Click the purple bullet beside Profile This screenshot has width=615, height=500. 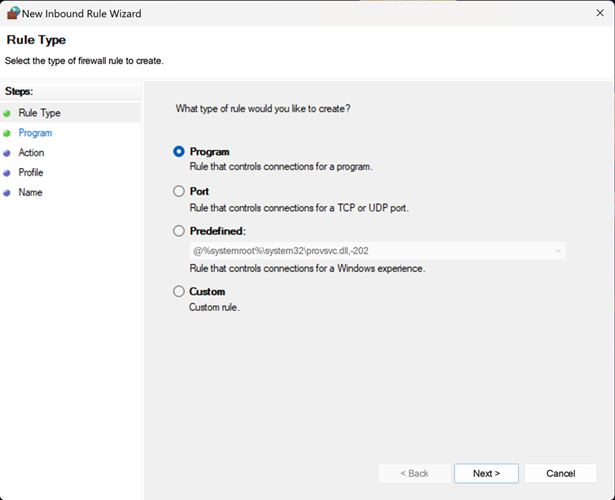point(7,173)
